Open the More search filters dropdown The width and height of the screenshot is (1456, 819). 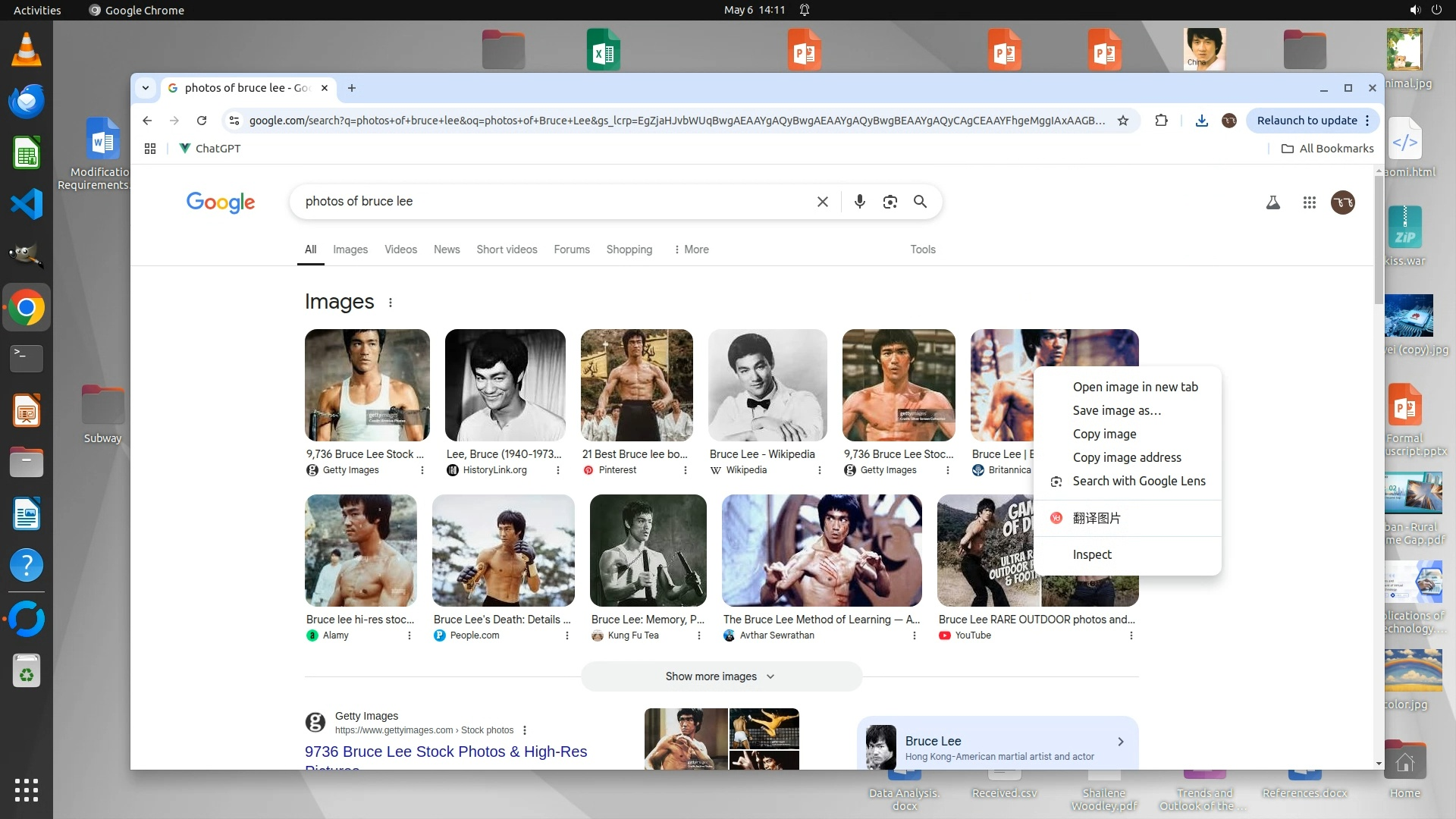pyautogui.click(x=691, y=249)
